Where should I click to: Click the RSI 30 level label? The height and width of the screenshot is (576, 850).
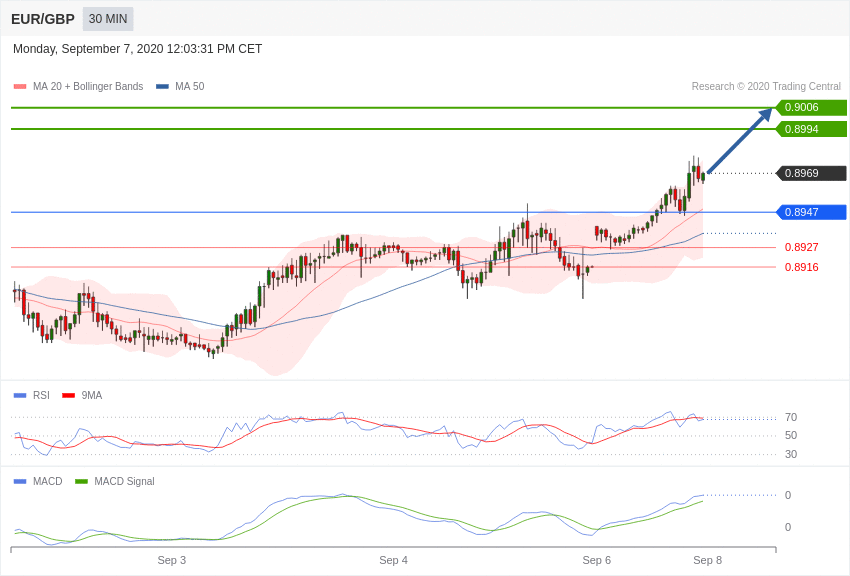click(791, 455)
